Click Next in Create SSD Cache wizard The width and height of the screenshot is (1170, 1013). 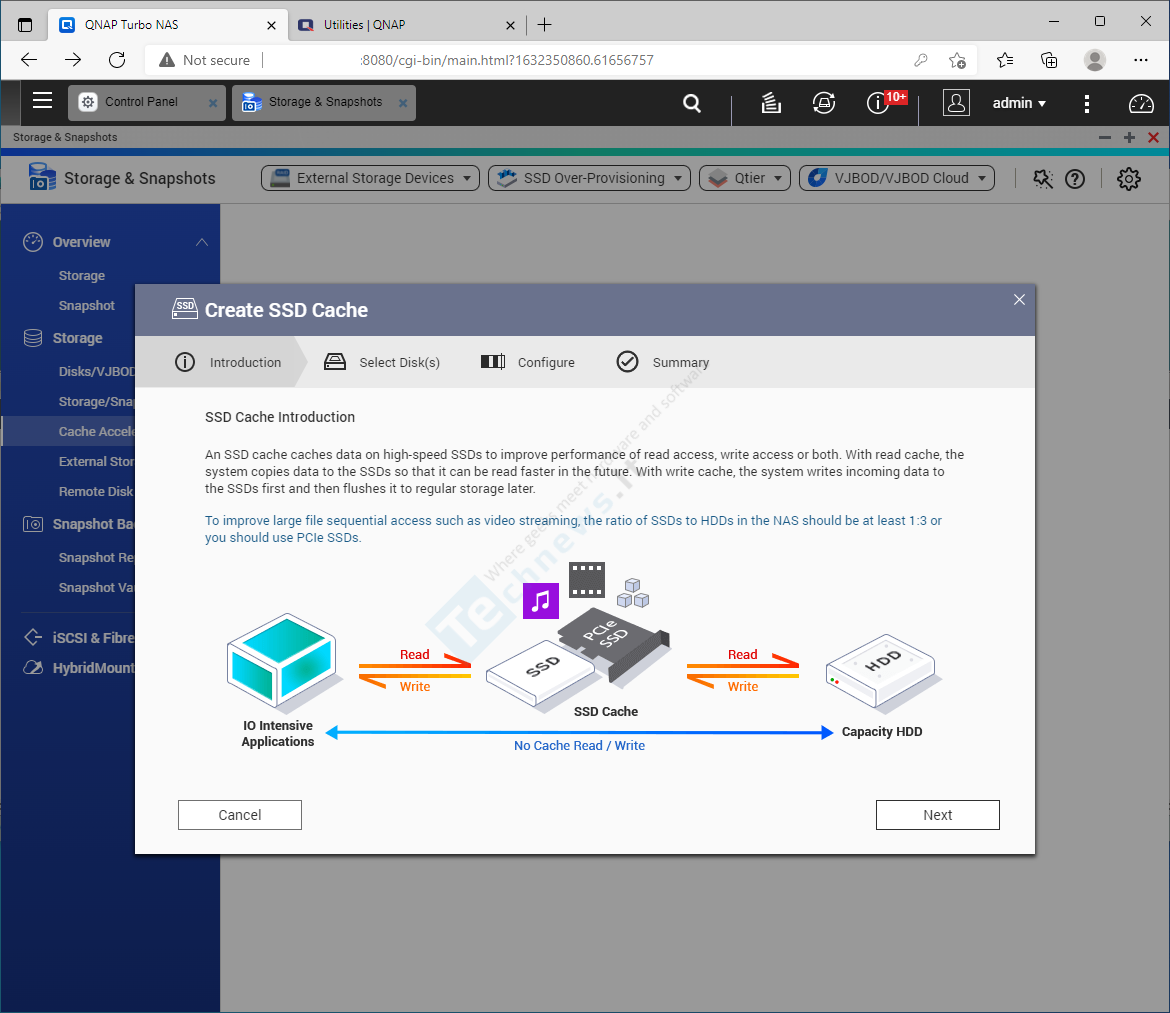point(937,815)
